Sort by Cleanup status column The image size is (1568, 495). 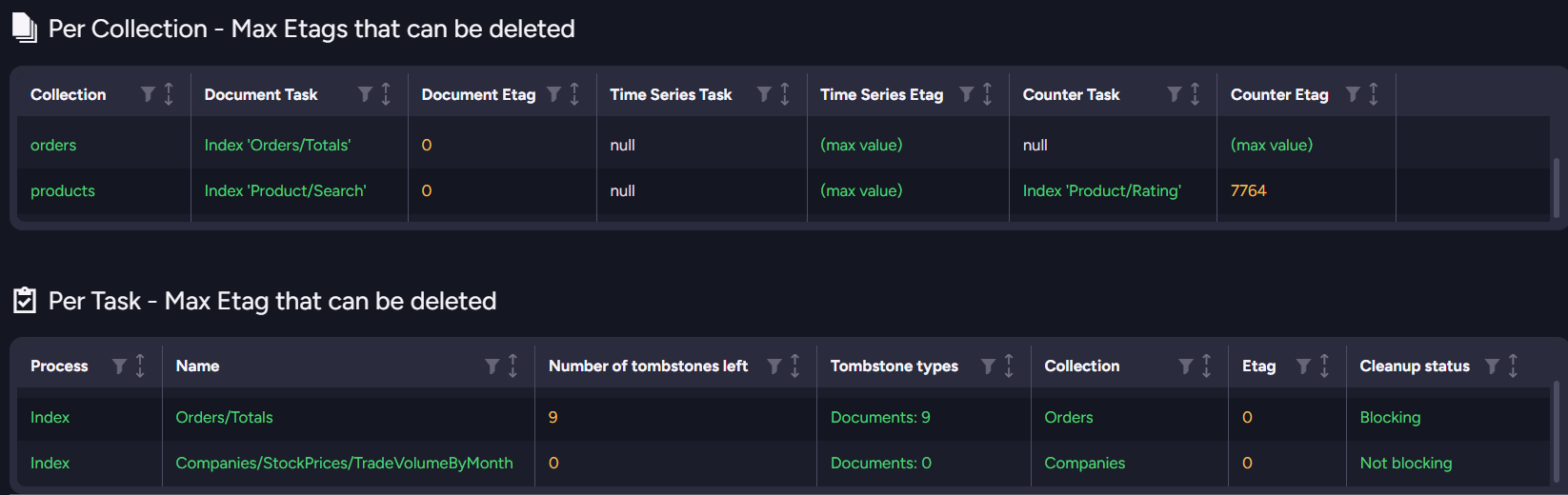(x=1513, y=366)
